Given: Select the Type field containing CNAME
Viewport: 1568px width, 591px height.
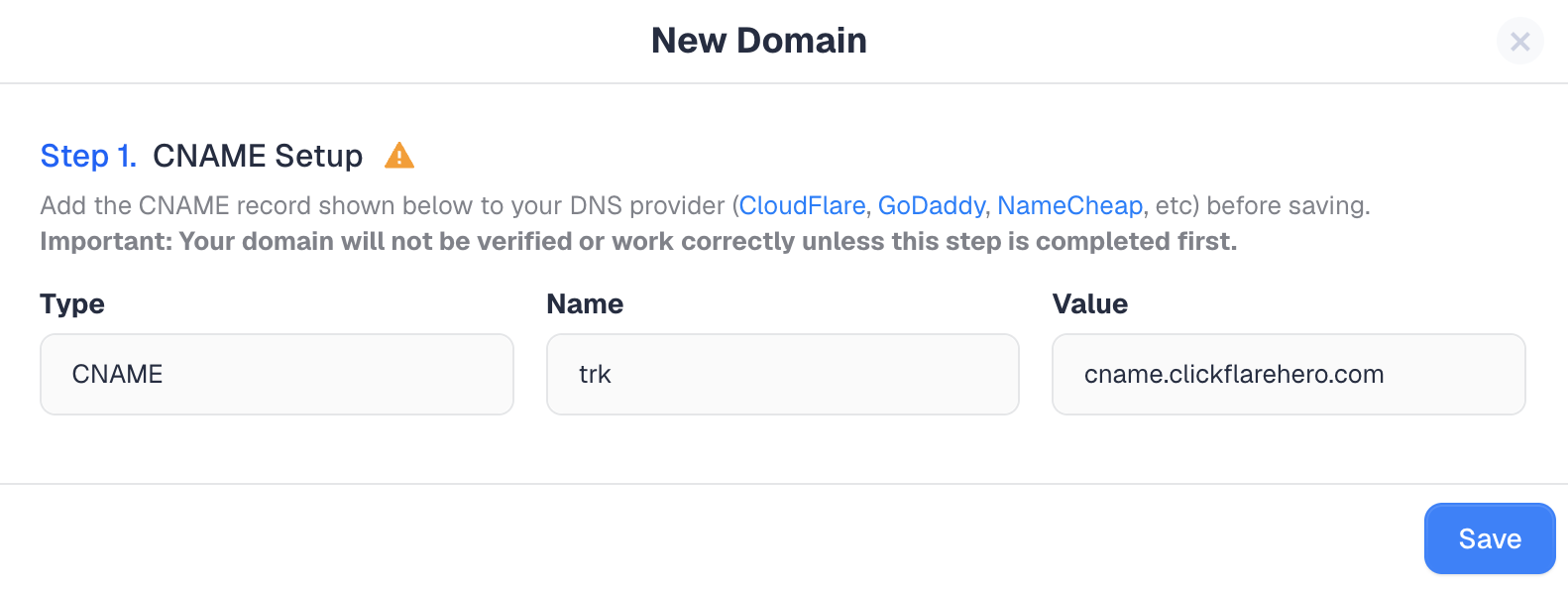Looking at the screenshot, I should click(277, 374).
